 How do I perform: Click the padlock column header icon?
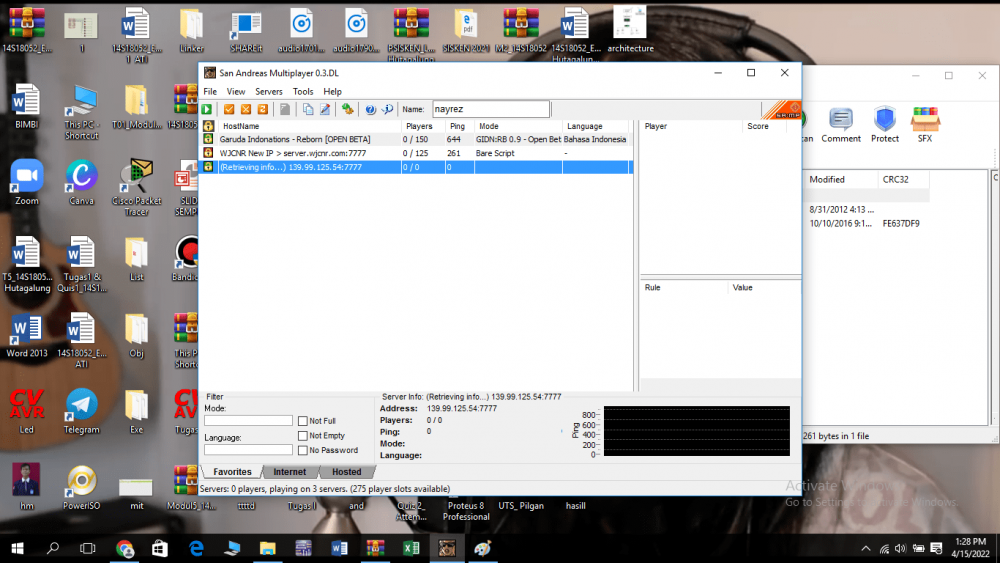(x=208, y=126)
